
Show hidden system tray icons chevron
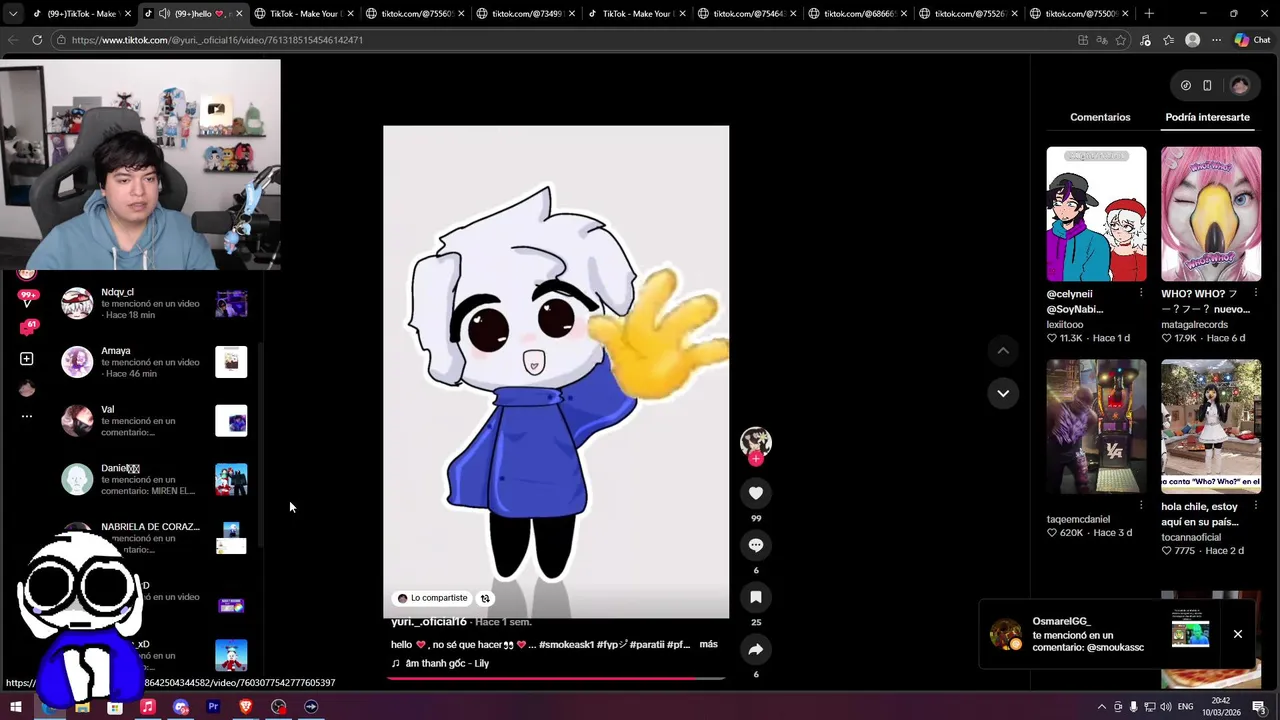point(1102,707)
